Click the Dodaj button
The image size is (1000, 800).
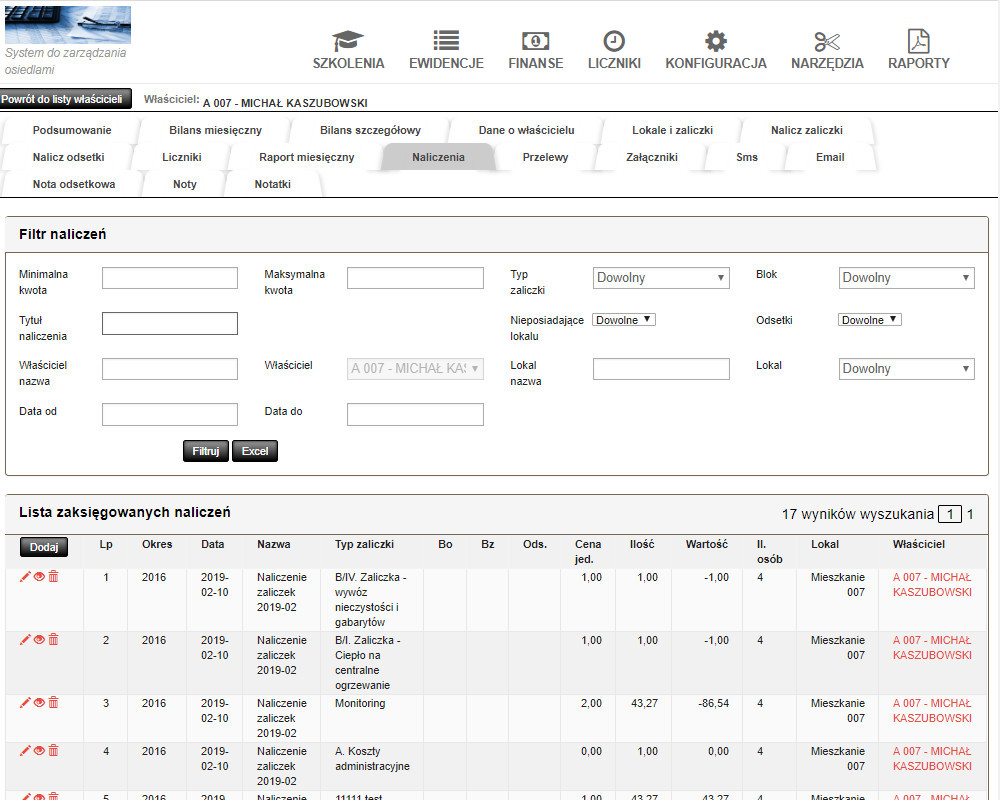pyautogui.click(x=44, y=547)
